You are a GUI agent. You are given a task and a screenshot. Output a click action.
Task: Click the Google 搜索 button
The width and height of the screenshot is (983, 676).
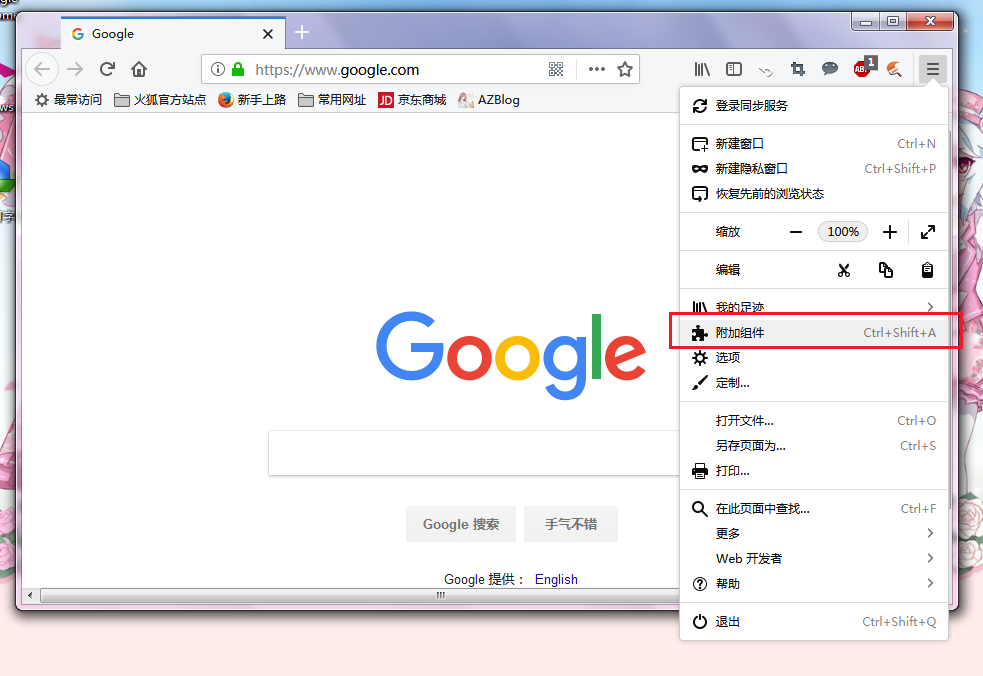(x=461, y=524)
